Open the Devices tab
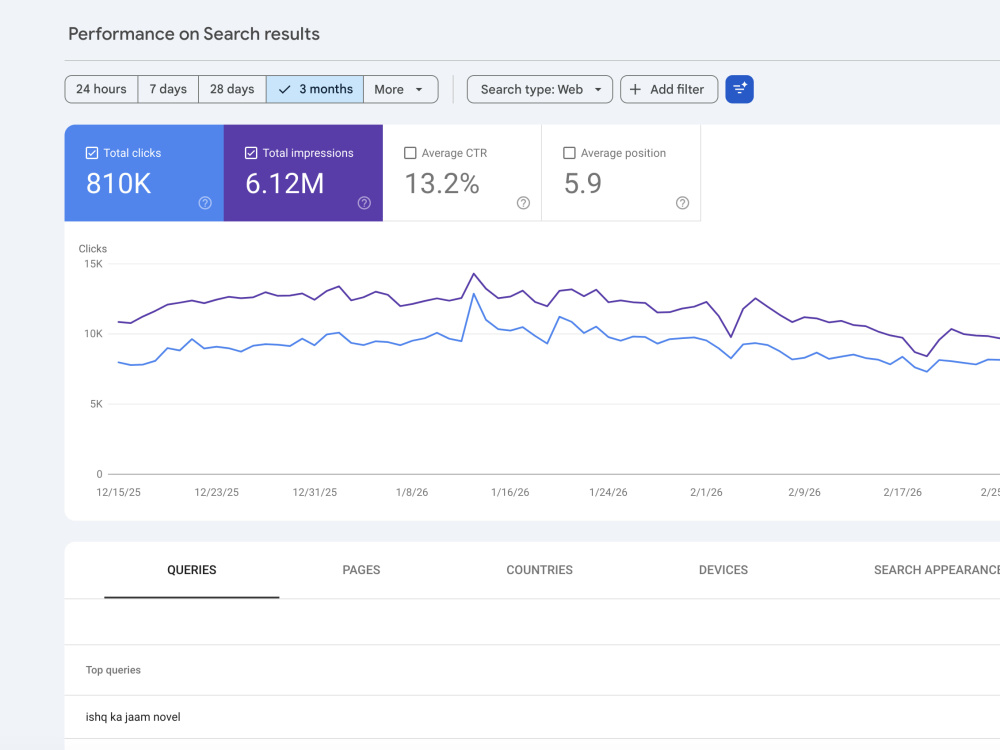Image resolution: width=1000 pixels, height=750 pixels. [x=723, y=570]
